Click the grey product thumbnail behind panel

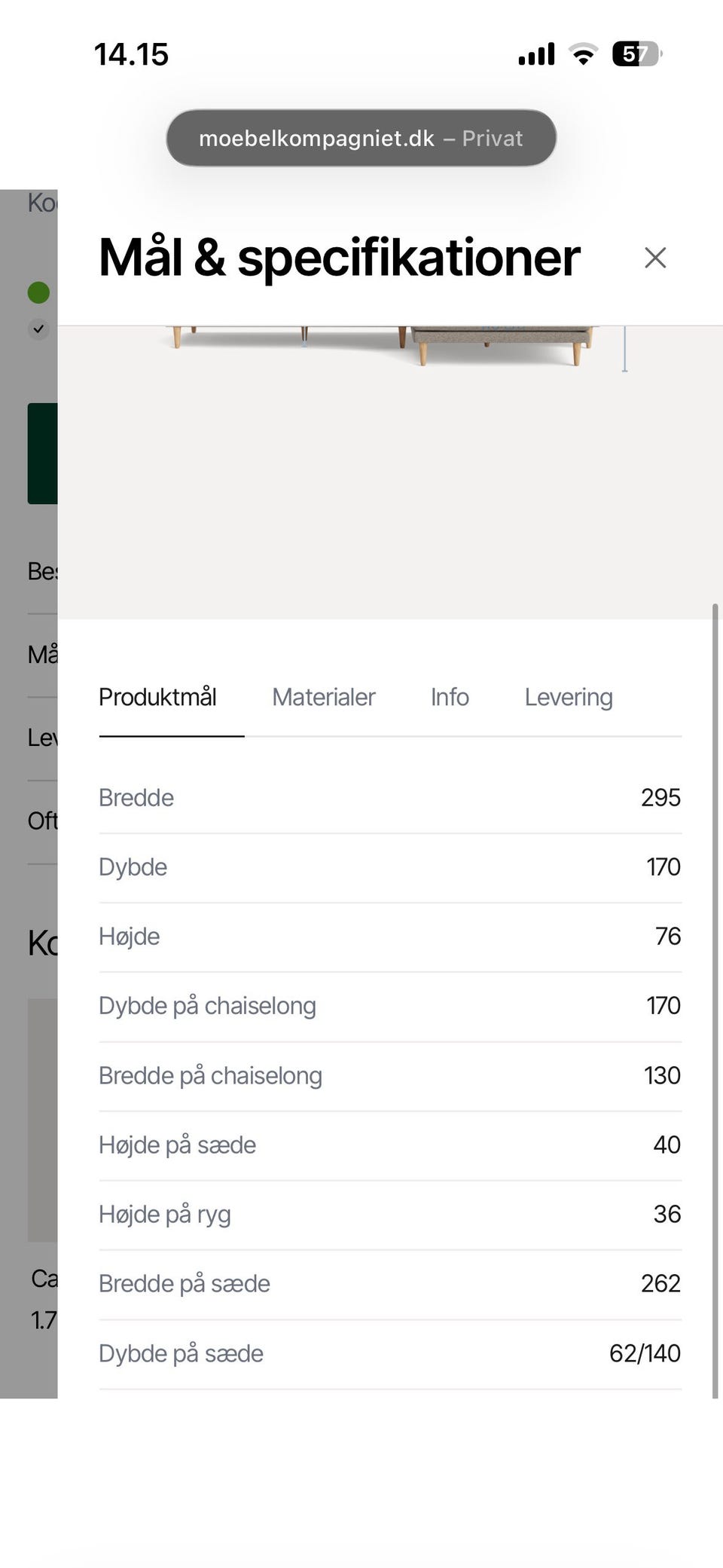43,1120
